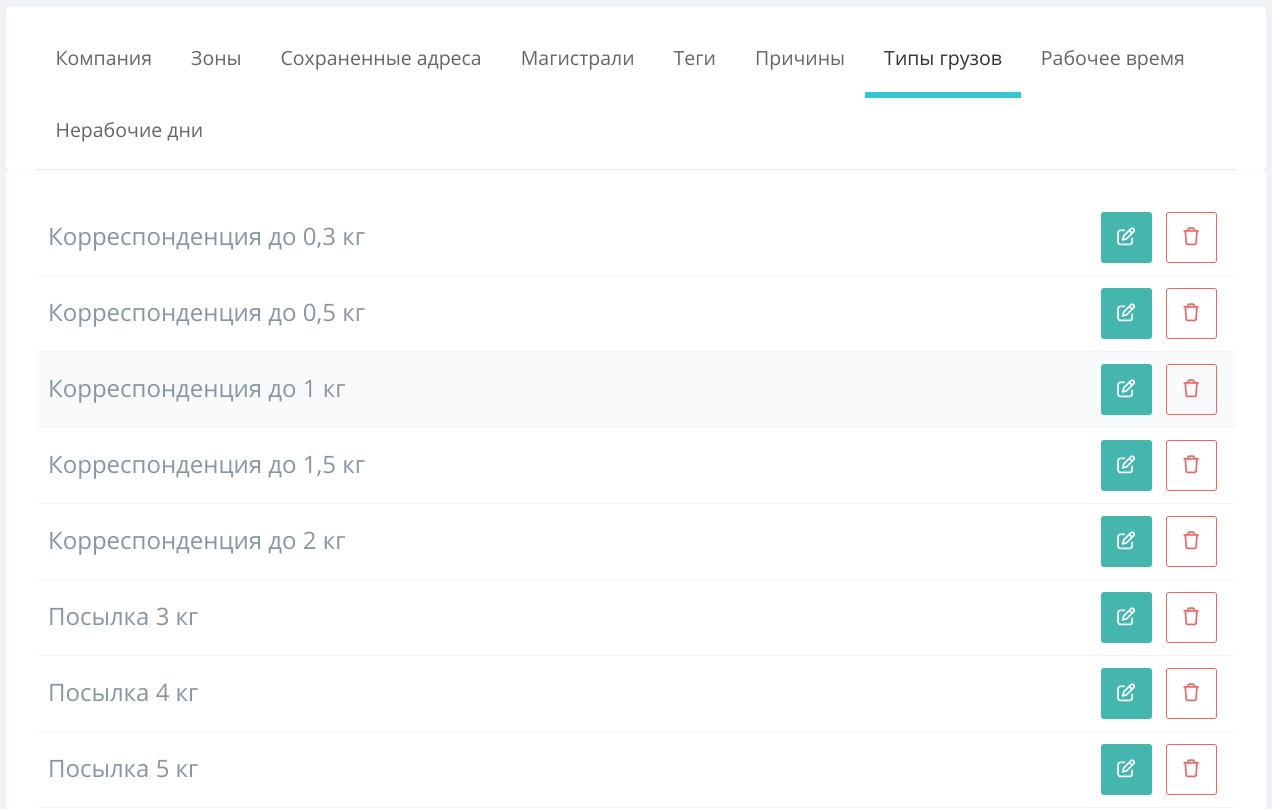Edit the Корреспонденция до 0,3 кг cargo type

click(1126, 237)
